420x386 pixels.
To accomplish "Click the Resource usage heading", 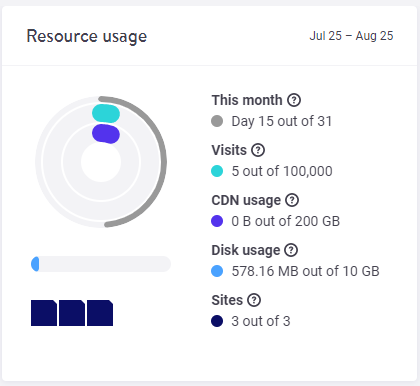I will tap(87, 36).
